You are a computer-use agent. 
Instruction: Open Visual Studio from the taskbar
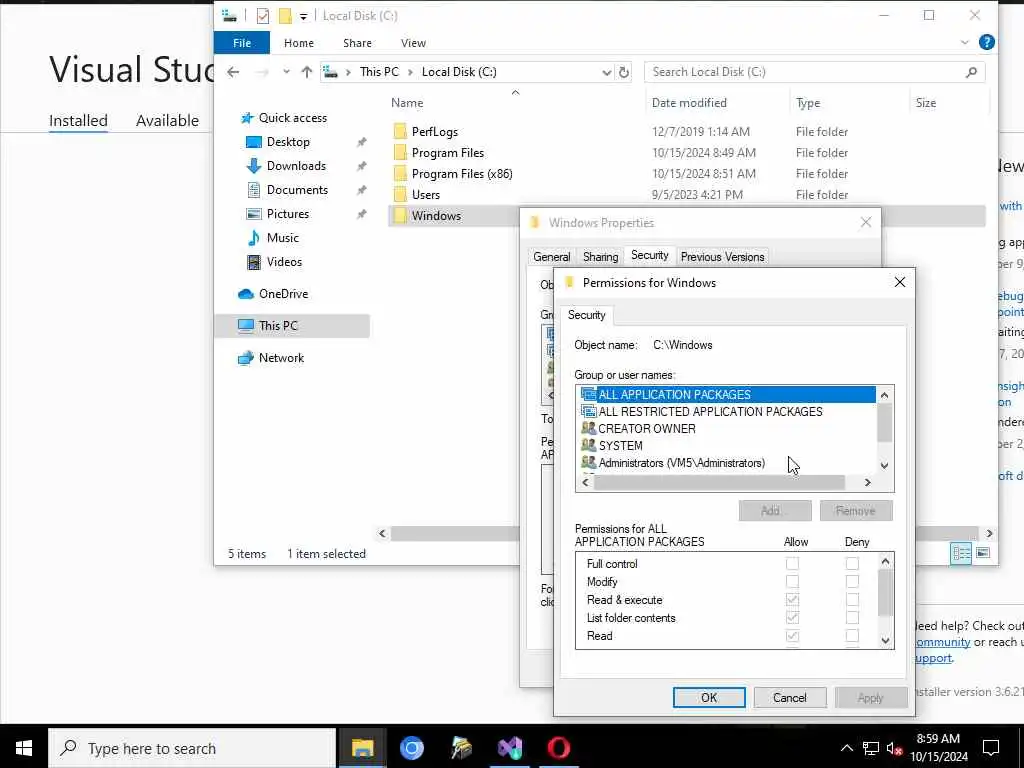click(509, 748)
